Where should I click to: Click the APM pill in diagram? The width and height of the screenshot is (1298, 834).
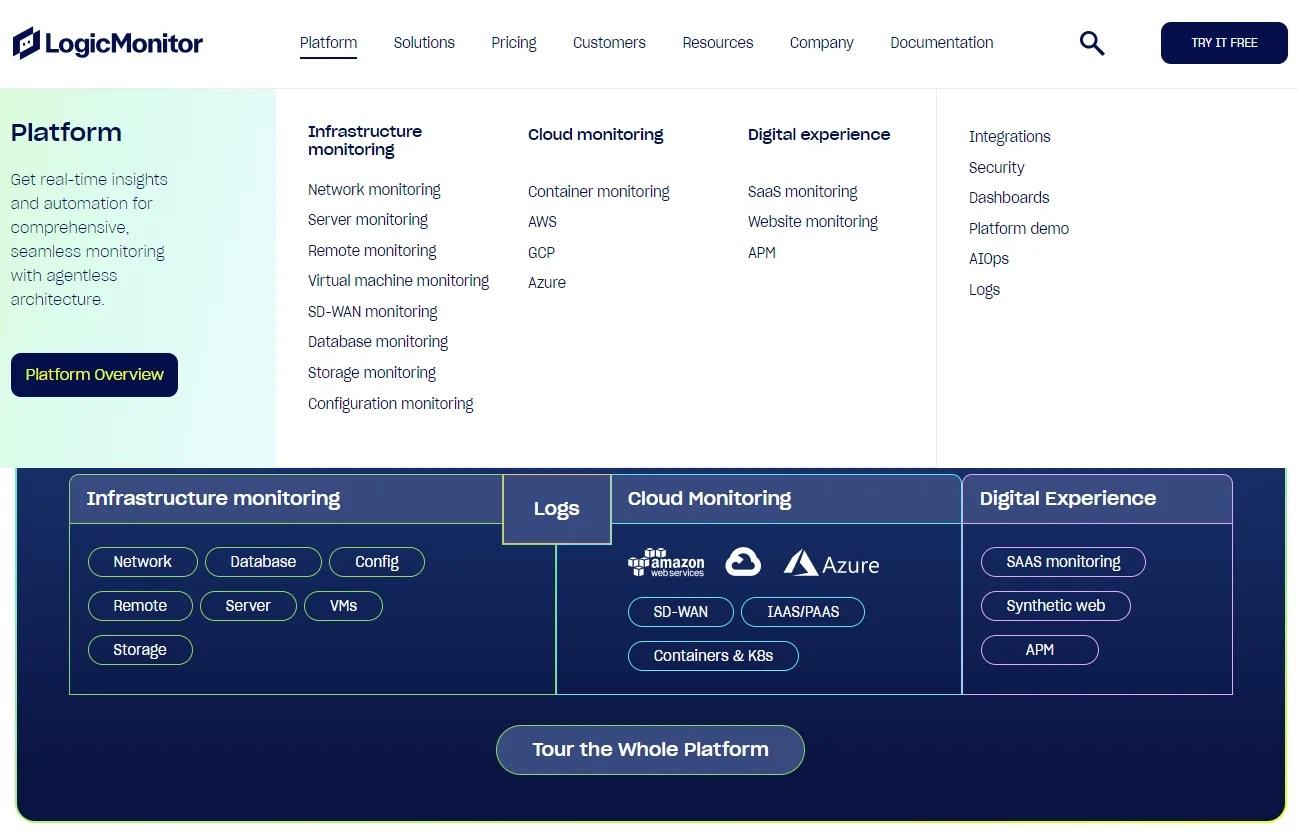(1040, 650)
